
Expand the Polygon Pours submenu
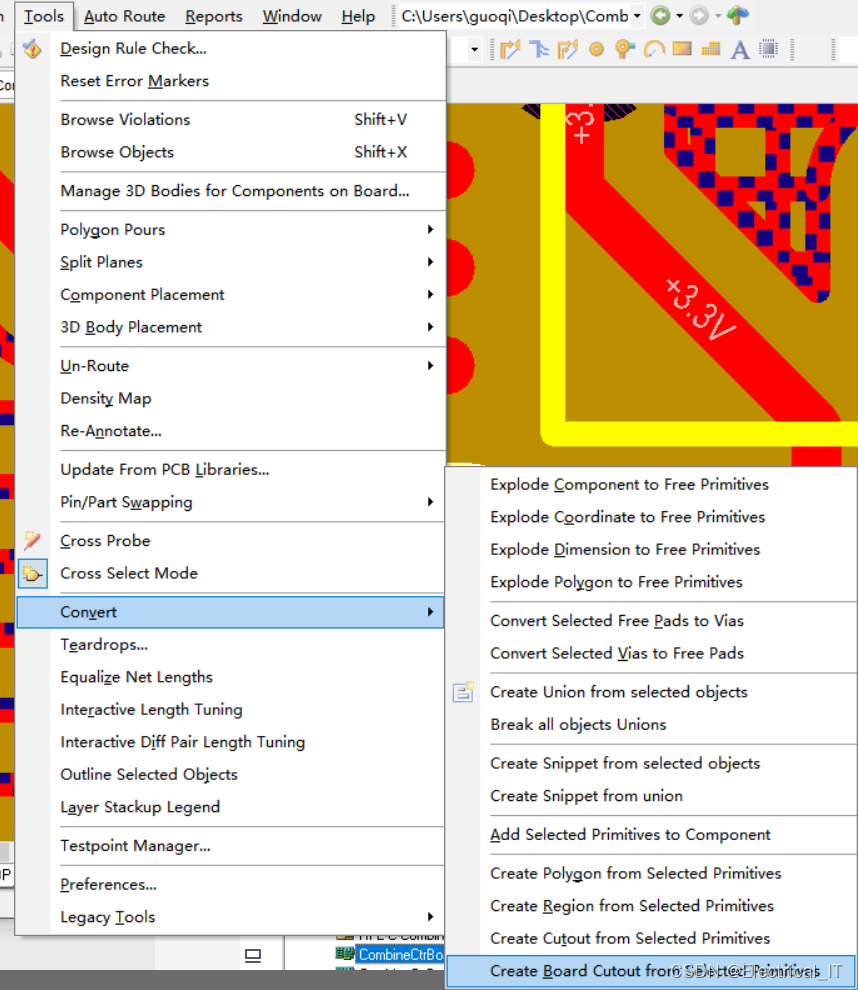[x=230, y=229]
